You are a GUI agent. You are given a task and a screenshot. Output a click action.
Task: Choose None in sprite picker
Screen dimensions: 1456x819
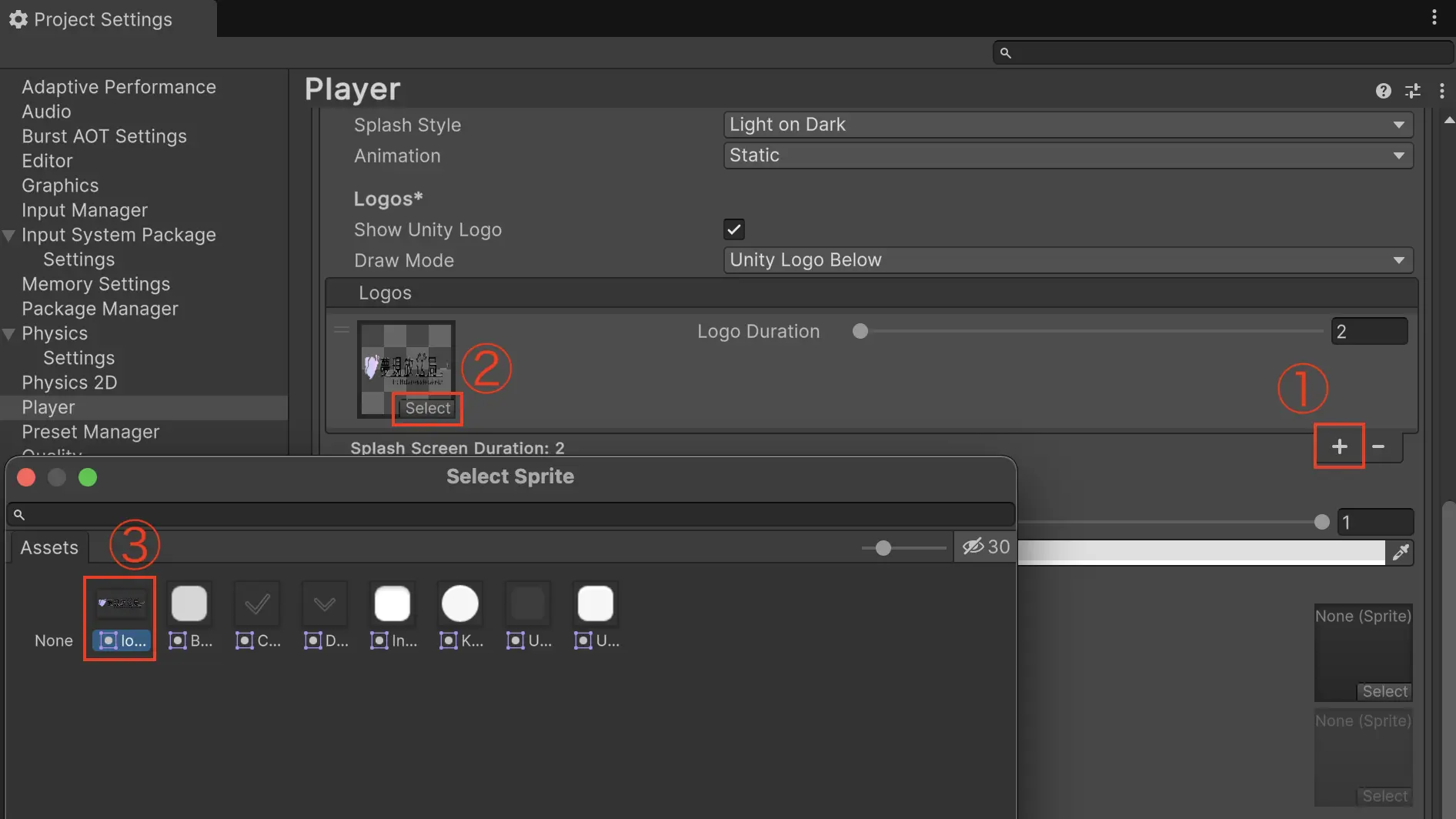[54, 640]
